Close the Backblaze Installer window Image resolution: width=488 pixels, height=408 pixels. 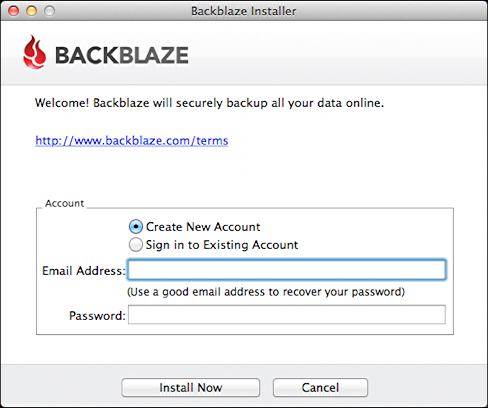click(14, 11)
